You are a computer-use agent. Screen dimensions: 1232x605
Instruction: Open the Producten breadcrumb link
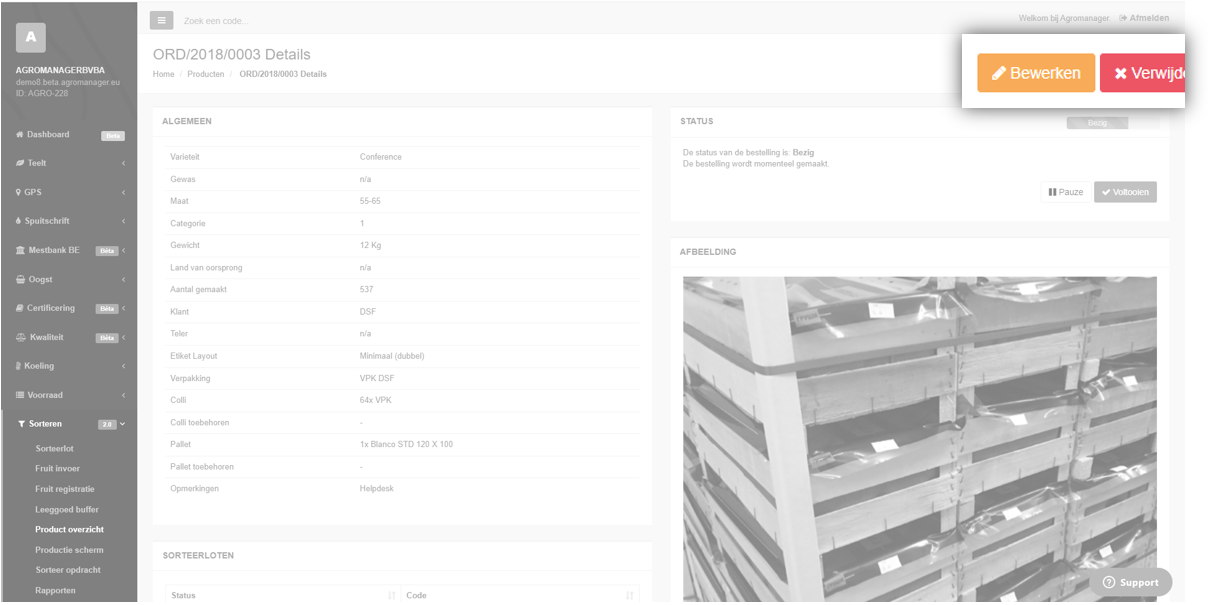click(x=206, y=74)
